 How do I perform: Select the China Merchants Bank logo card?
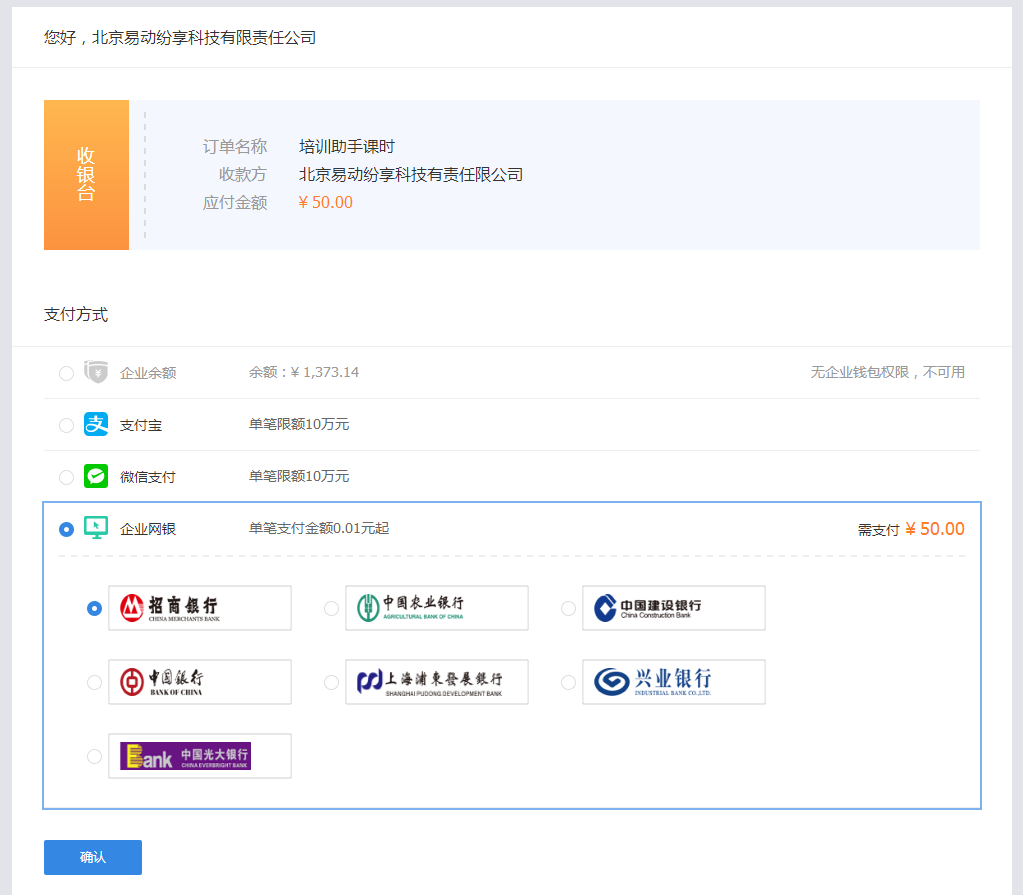pyautogui.click(x=200, y=608)
